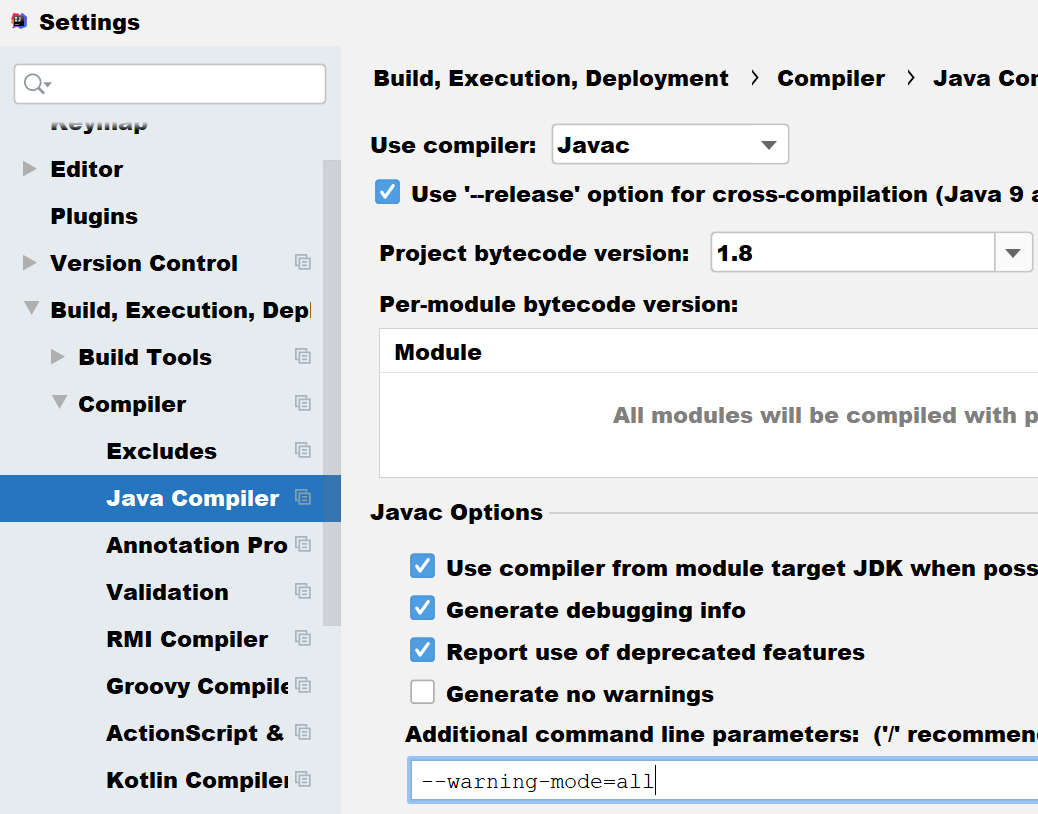Click project-level icon beside ActionScript & Flex

pyautogui.click(x=303, y=732)
